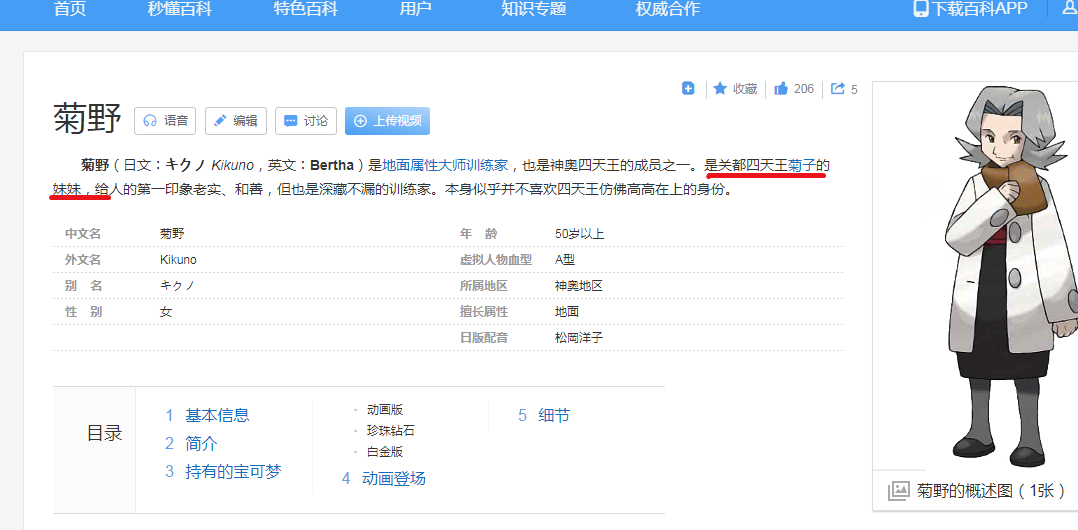Click the 菊野的概述图（1张） caption

(991, 491)
